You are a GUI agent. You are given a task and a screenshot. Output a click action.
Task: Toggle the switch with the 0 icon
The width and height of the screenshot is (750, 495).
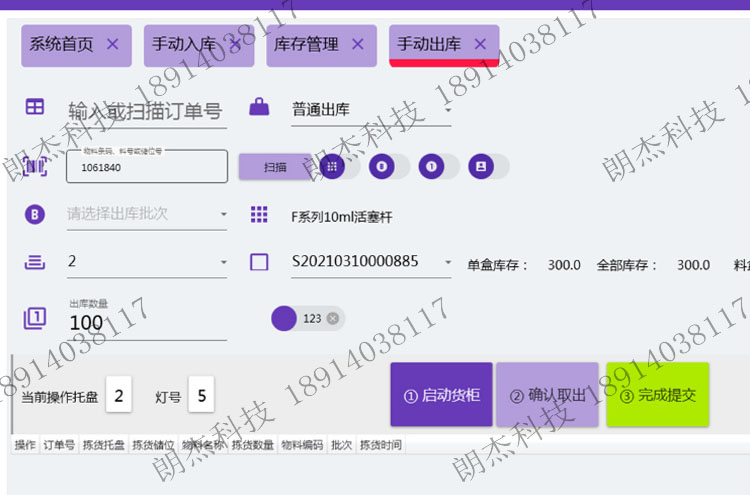[389, 166]
